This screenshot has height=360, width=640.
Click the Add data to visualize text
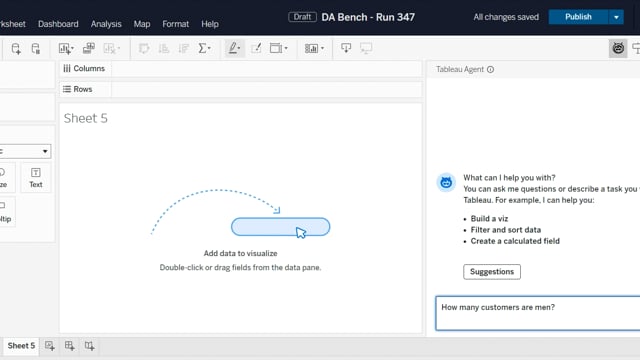coord(240,253)
